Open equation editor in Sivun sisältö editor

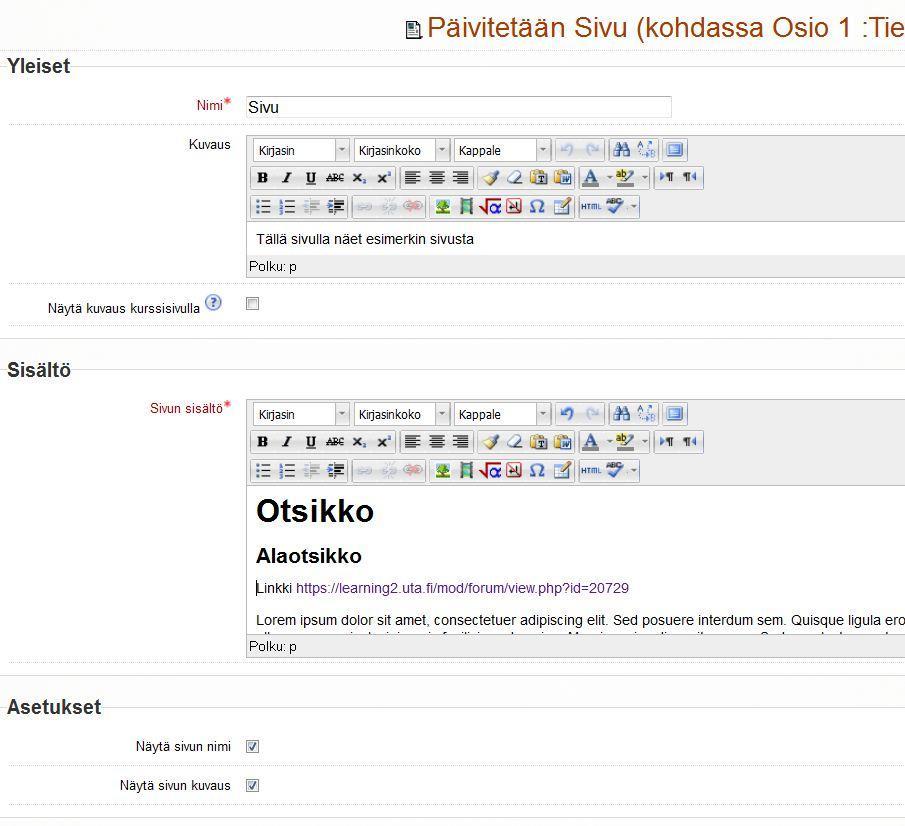pos(490,470)
